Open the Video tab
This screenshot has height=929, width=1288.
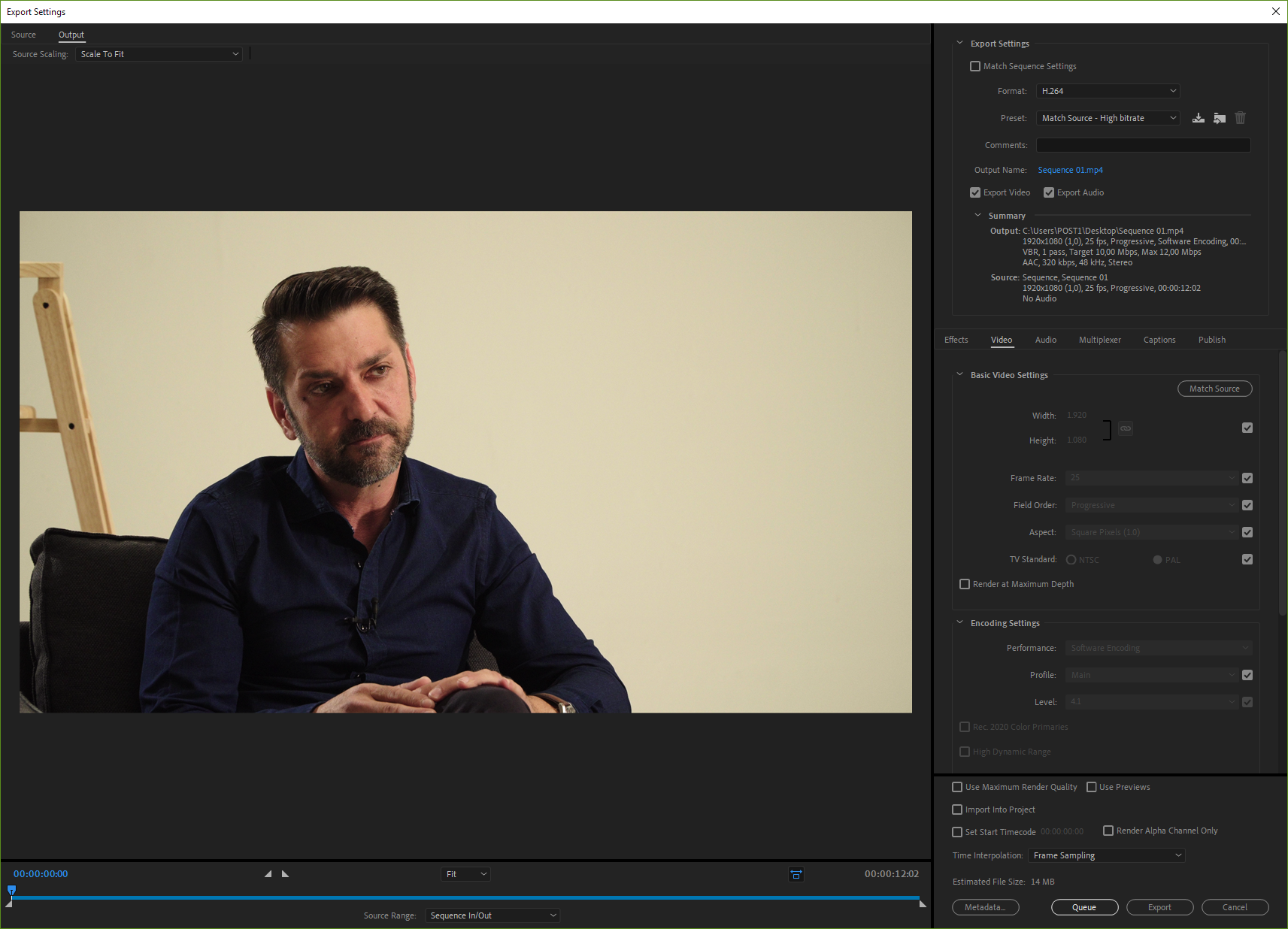pos(1002,340)
